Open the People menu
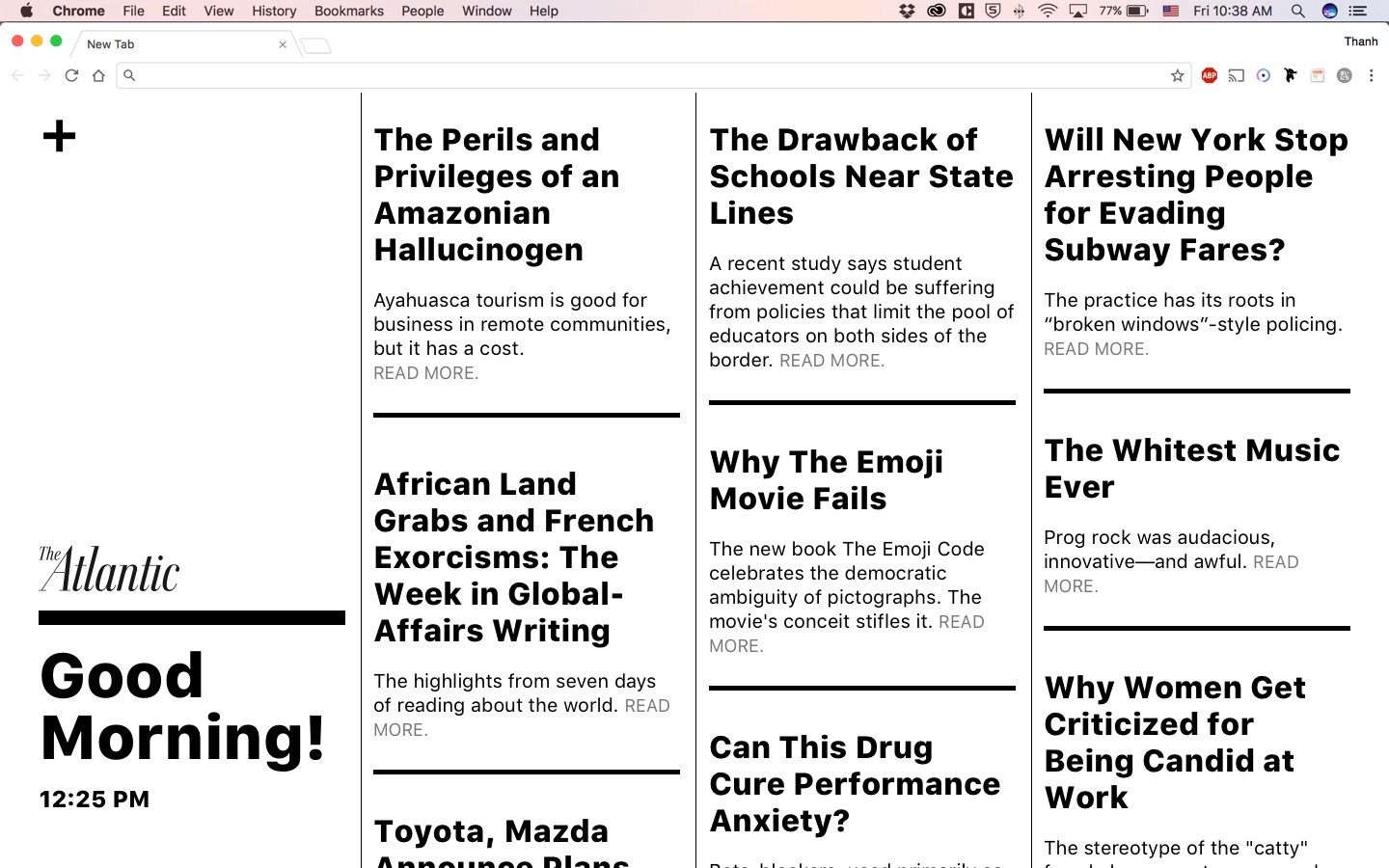Screen dimensions: 1389x868 tap(422, 11)
